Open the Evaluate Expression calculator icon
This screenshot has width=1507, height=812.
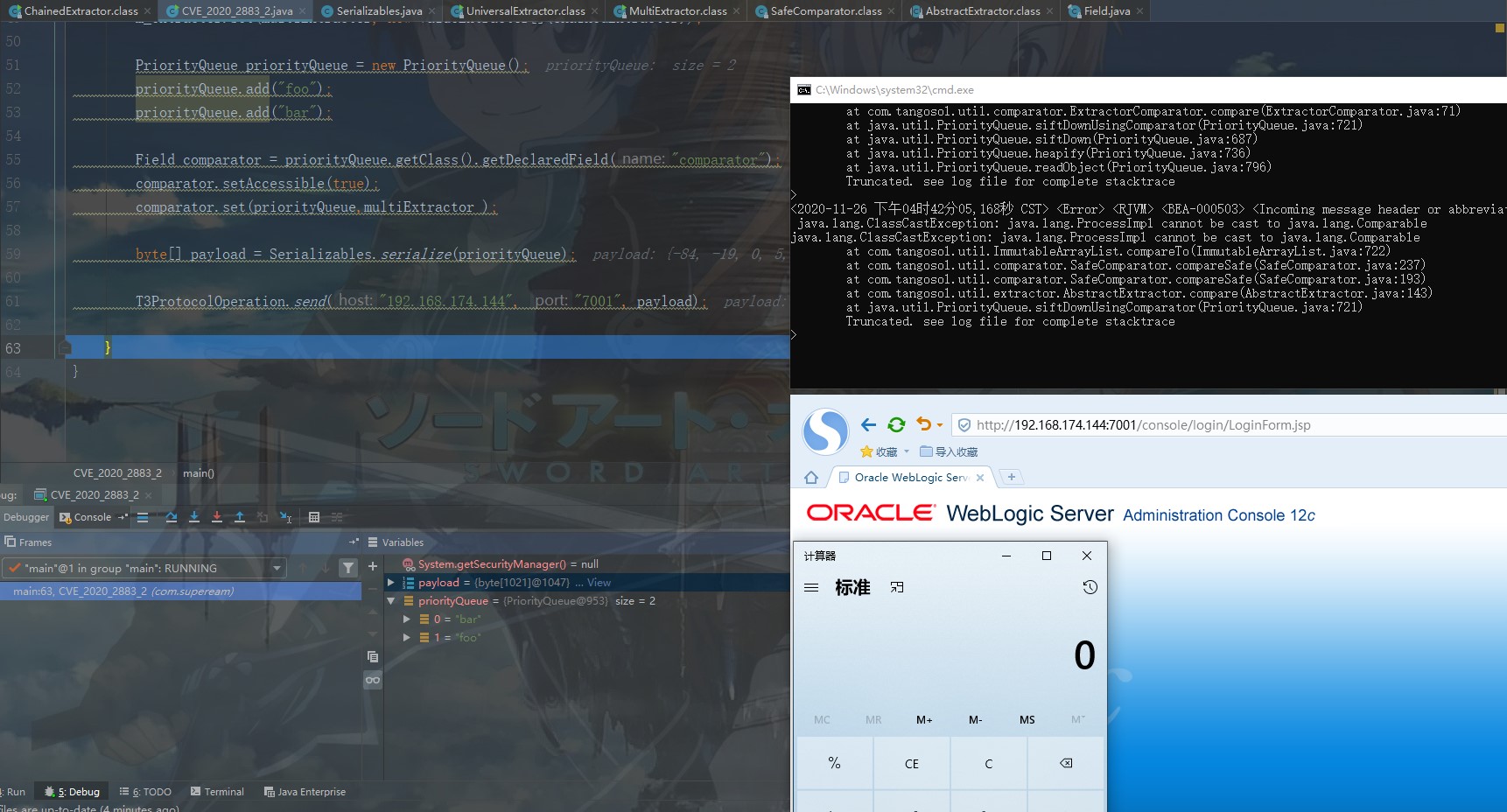tap(314, 517)
